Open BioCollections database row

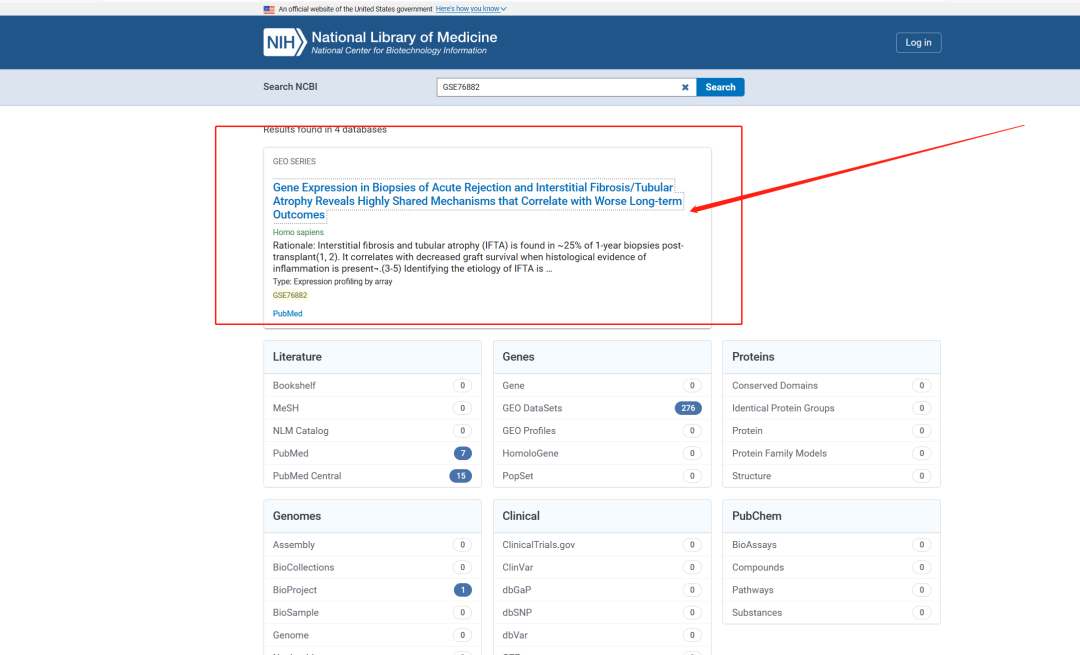[372, 568]
